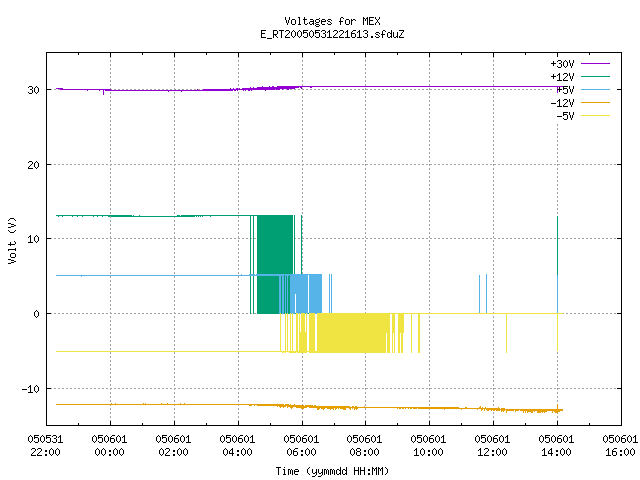Screen dimensions: 640x480
Task: Click the x-axis tick 050601 16:00
Action: pos(620,446)
